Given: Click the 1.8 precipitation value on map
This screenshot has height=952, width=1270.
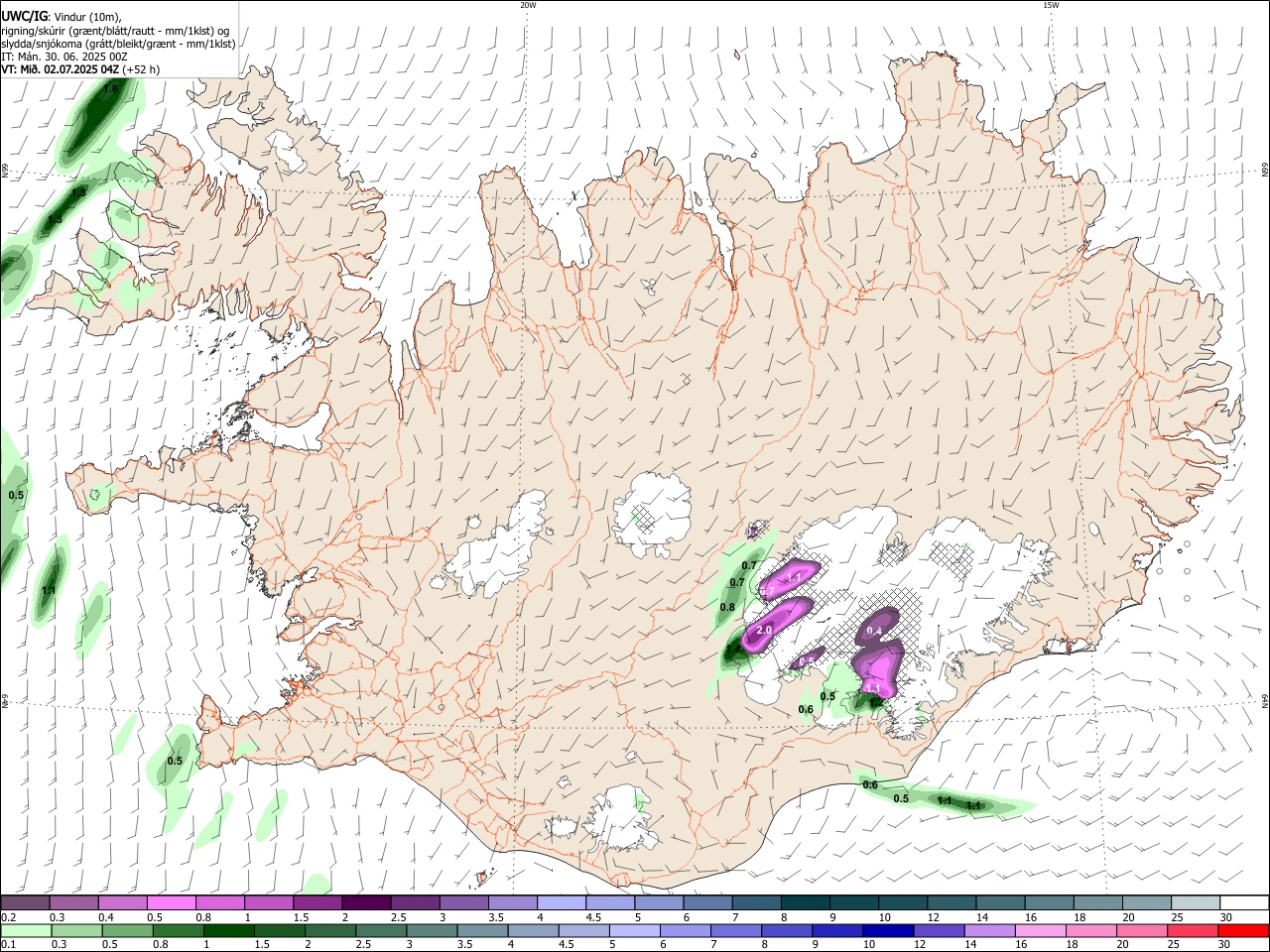Looking at the screenshot, I should coord(110,89).
